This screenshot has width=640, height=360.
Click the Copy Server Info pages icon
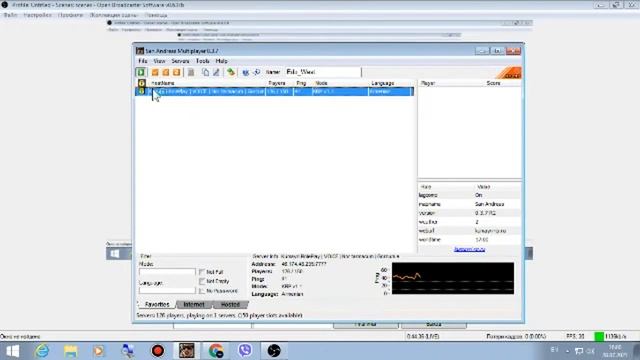(x=205, y=72)
